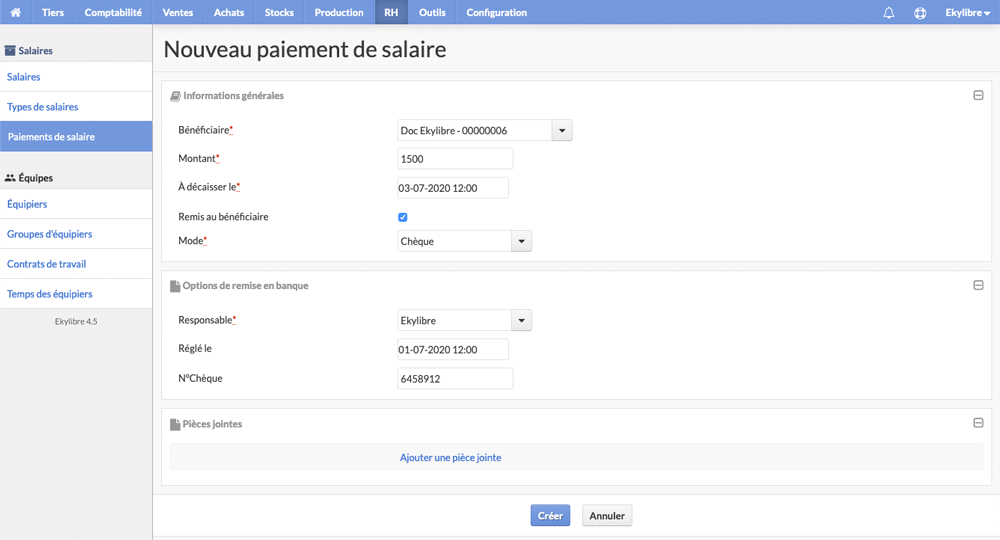Open the Ekylibre user menu

[967, 12]
